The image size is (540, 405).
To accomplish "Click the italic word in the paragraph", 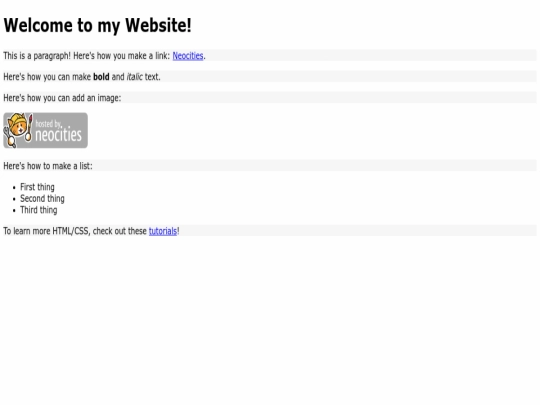I will 134,77.
